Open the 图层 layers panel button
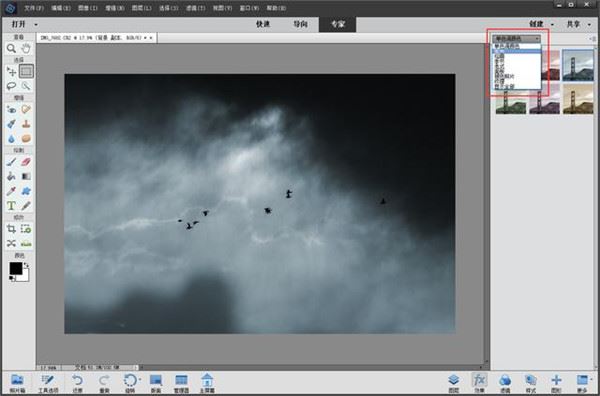This screenshot has width=600, height=396. [453, 384]
